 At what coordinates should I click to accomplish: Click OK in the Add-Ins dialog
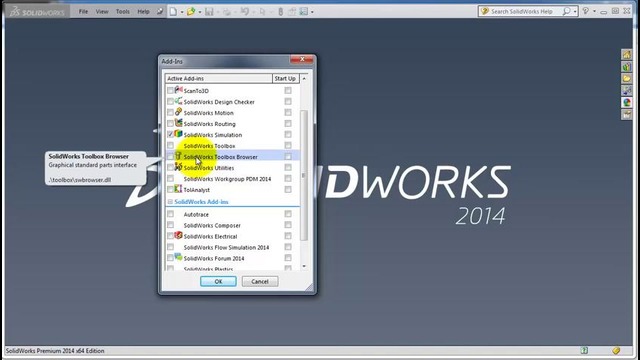click(218, 281)
